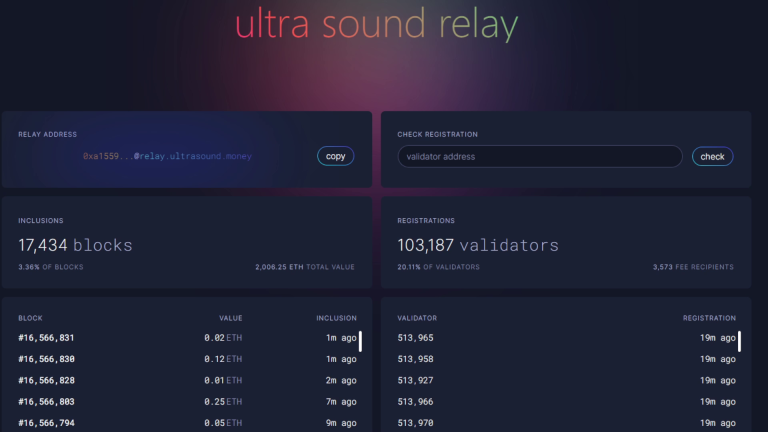
Task: Select the relay address 0xa1559...@relay.ultrasound.money text
Action: (x=167, y=156)
